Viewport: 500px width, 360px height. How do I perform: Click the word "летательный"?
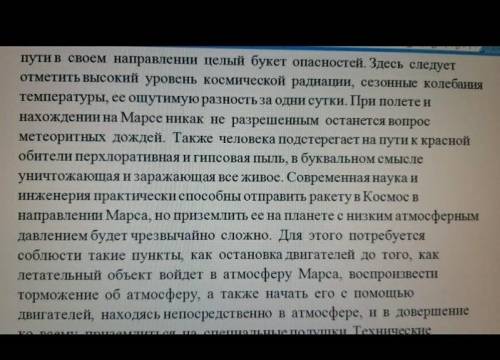59,275
